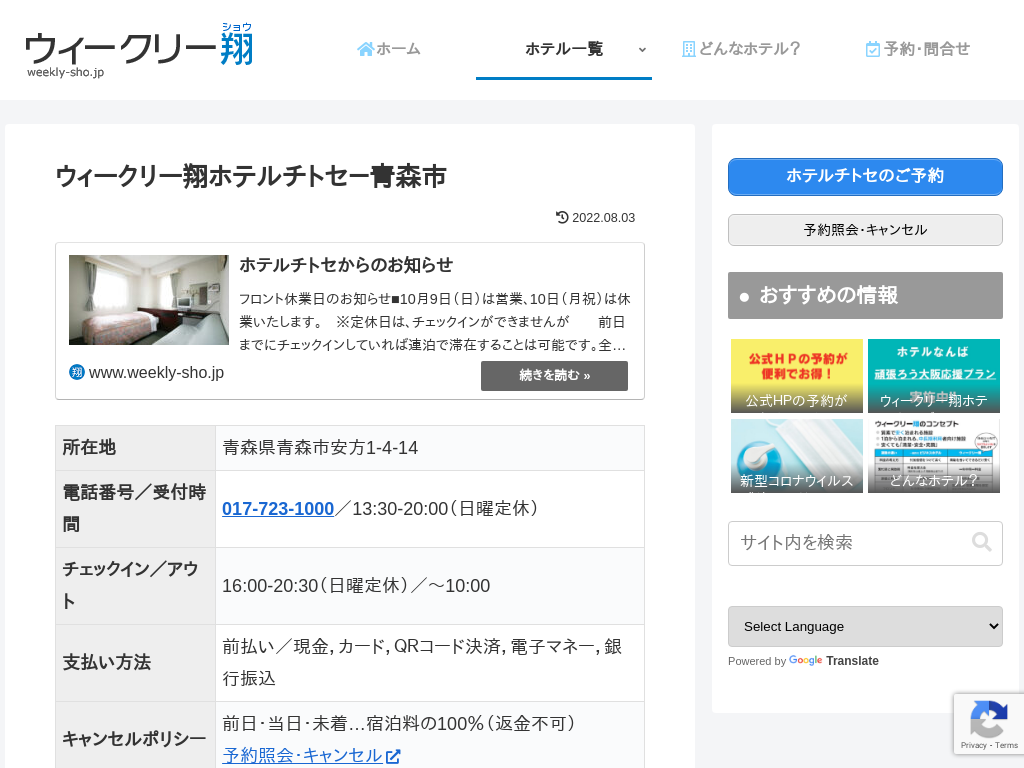This screenshot has height=768, width=1024.
Task: Click the 続きを読む » button
Action: [x=554, y=376]
